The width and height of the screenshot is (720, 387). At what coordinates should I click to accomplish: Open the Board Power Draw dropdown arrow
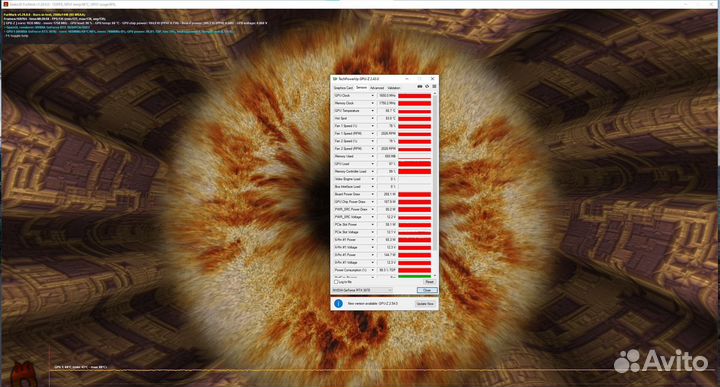coord(372,194)
